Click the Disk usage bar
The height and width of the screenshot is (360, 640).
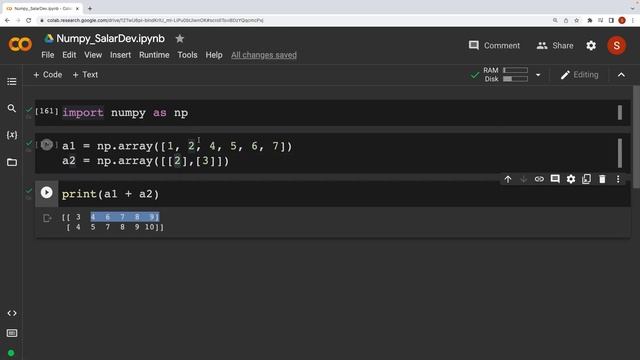point(515,79)
